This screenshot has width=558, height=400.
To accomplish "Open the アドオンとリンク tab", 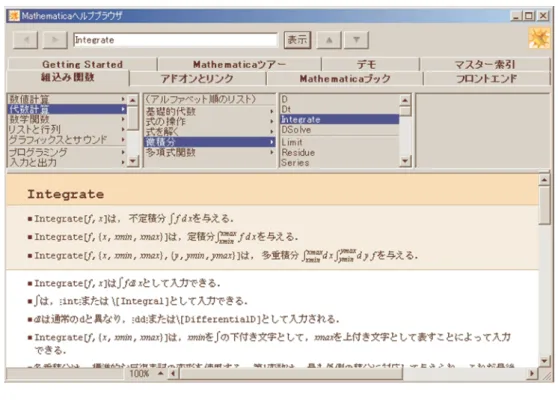I will [197, 79].
